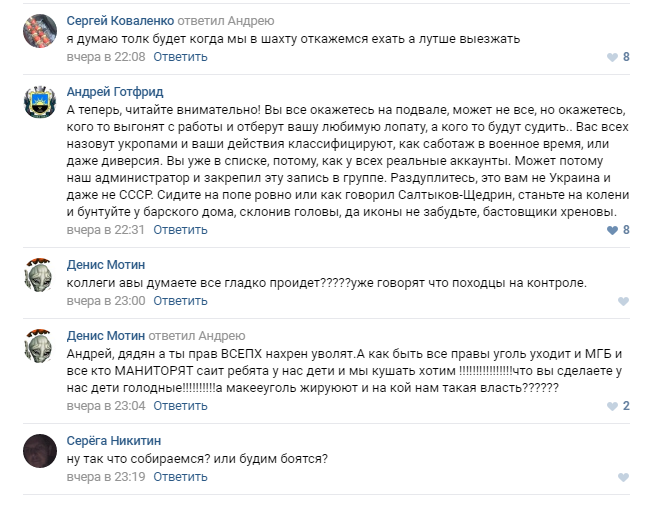Viewport: 654px width, 522px height.
Task: Like Андрей Готфрид's long comment
Action: 612,230
